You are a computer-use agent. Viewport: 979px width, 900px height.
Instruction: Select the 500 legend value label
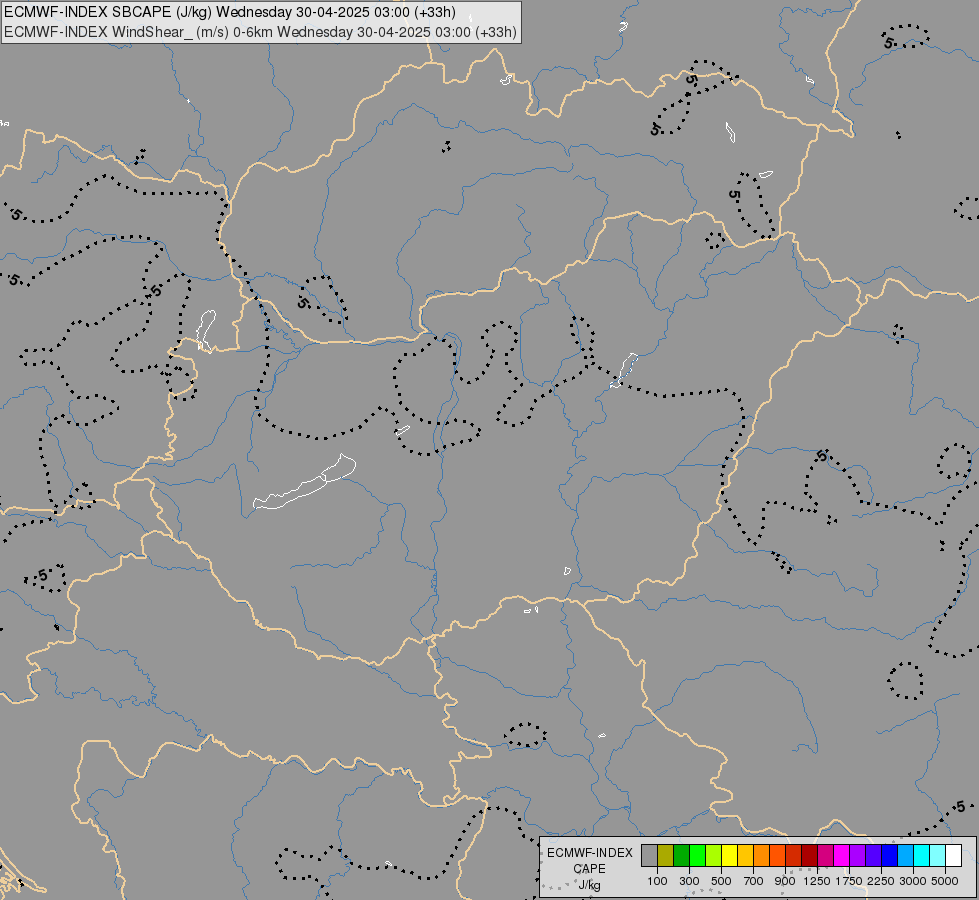(x=721, y=881)
